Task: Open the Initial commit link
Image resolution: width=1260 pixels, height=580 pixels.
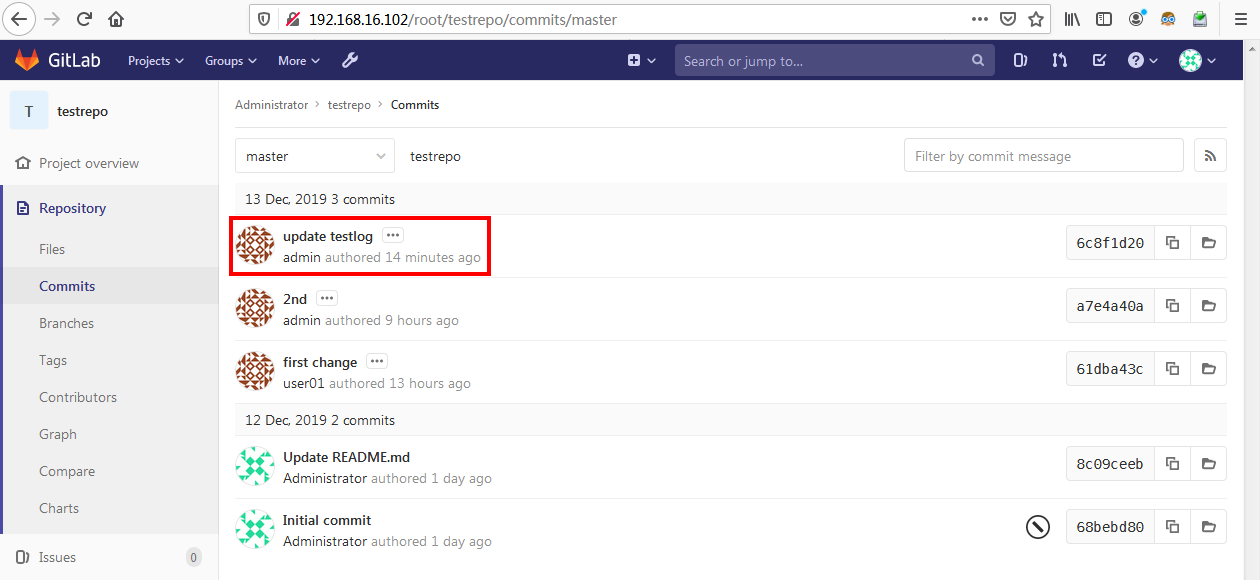Action: (327, 520)
